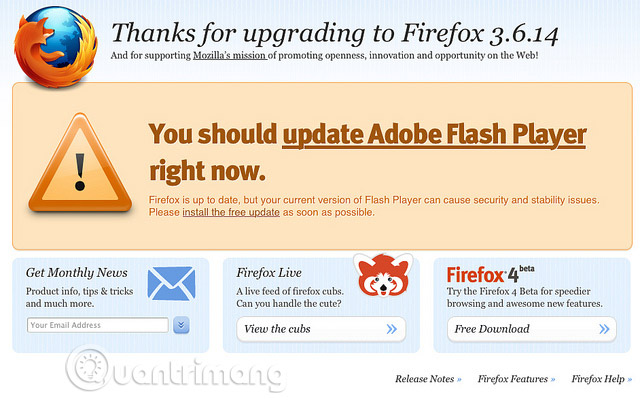Follow the update Adobe Flash Player link
This screenshot has width=640, height=406.
pos(434,135)
